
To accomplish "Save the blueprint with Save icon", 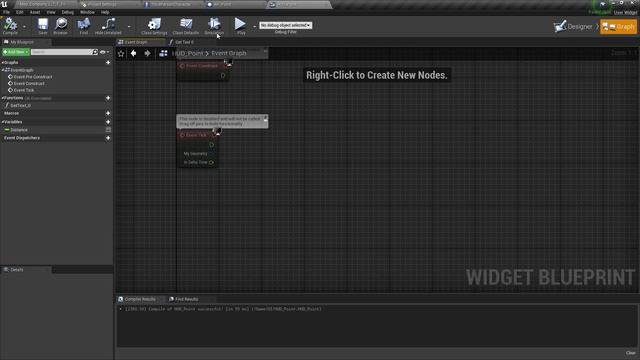I will pyautogui.click(x=42, y=26).
